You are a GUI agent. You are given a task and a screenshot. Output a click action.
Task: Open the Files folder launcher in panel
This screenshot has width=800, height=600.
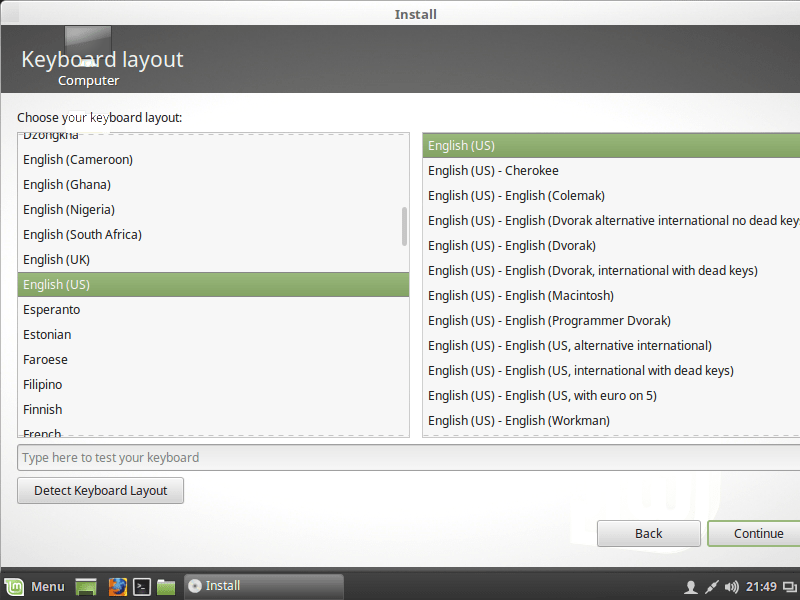pyautogui.click(x=166, y=587)
